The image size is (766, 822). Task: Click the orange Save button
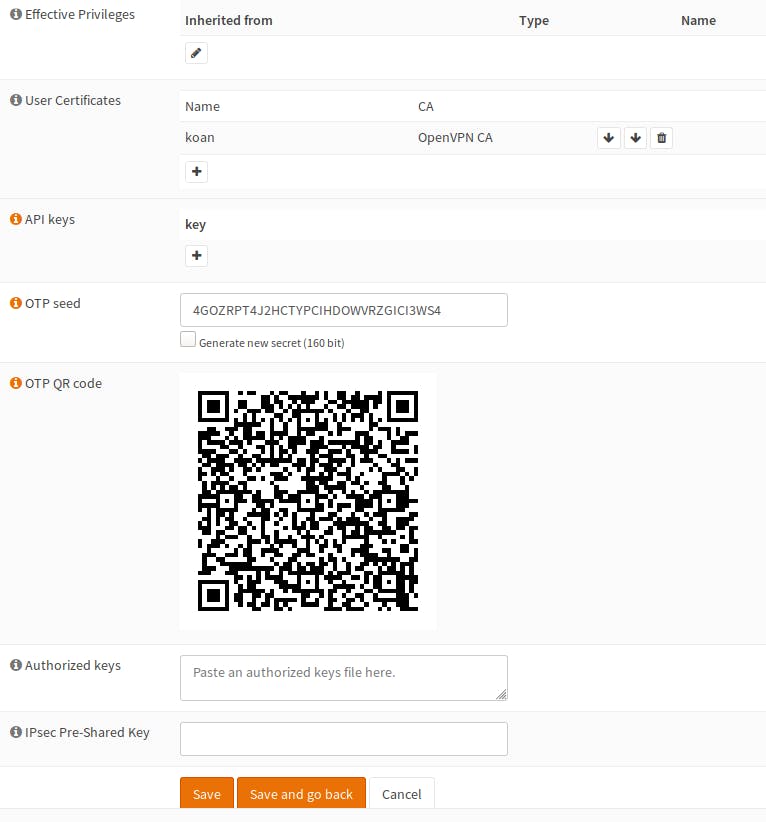click(x=207, y=793)
